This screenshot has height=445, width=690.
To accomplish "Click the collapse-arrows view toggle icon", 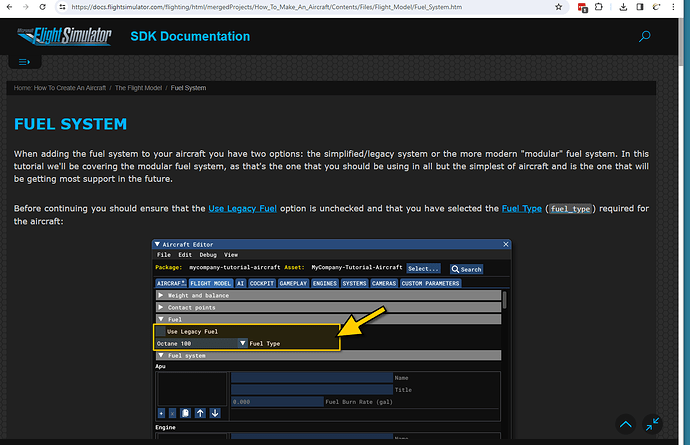I will click(x=652, y=425).
